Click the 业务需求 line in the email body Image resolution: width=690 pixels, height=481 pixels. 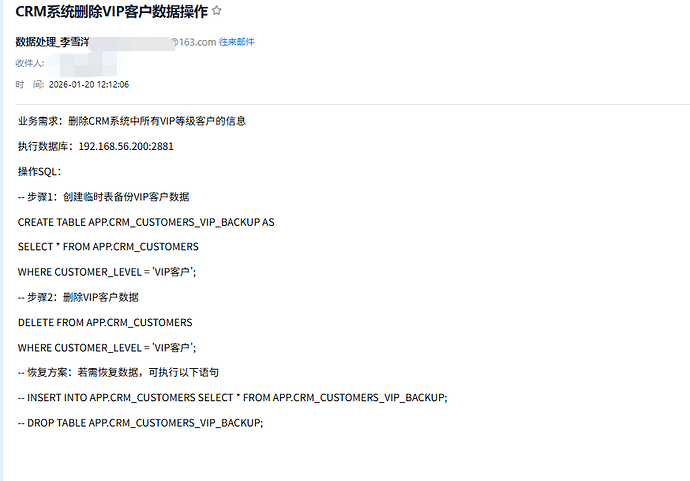click(131, 121)
